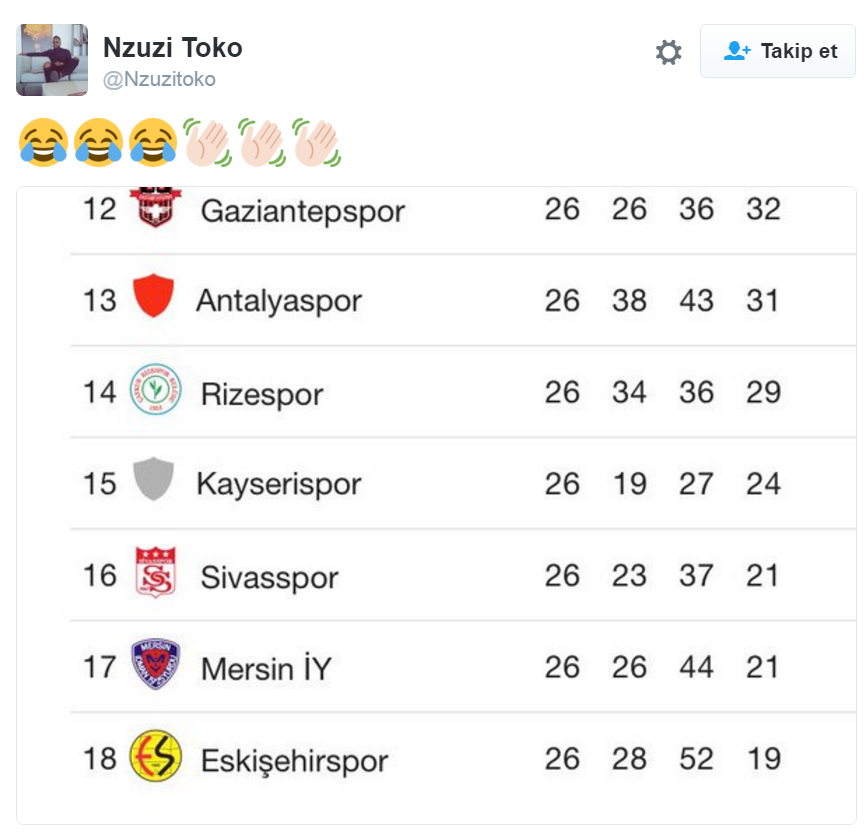867x833 pixels.
Task: Click the Takip et follow button
Action: pyautogui.click(x=778, y=51)
